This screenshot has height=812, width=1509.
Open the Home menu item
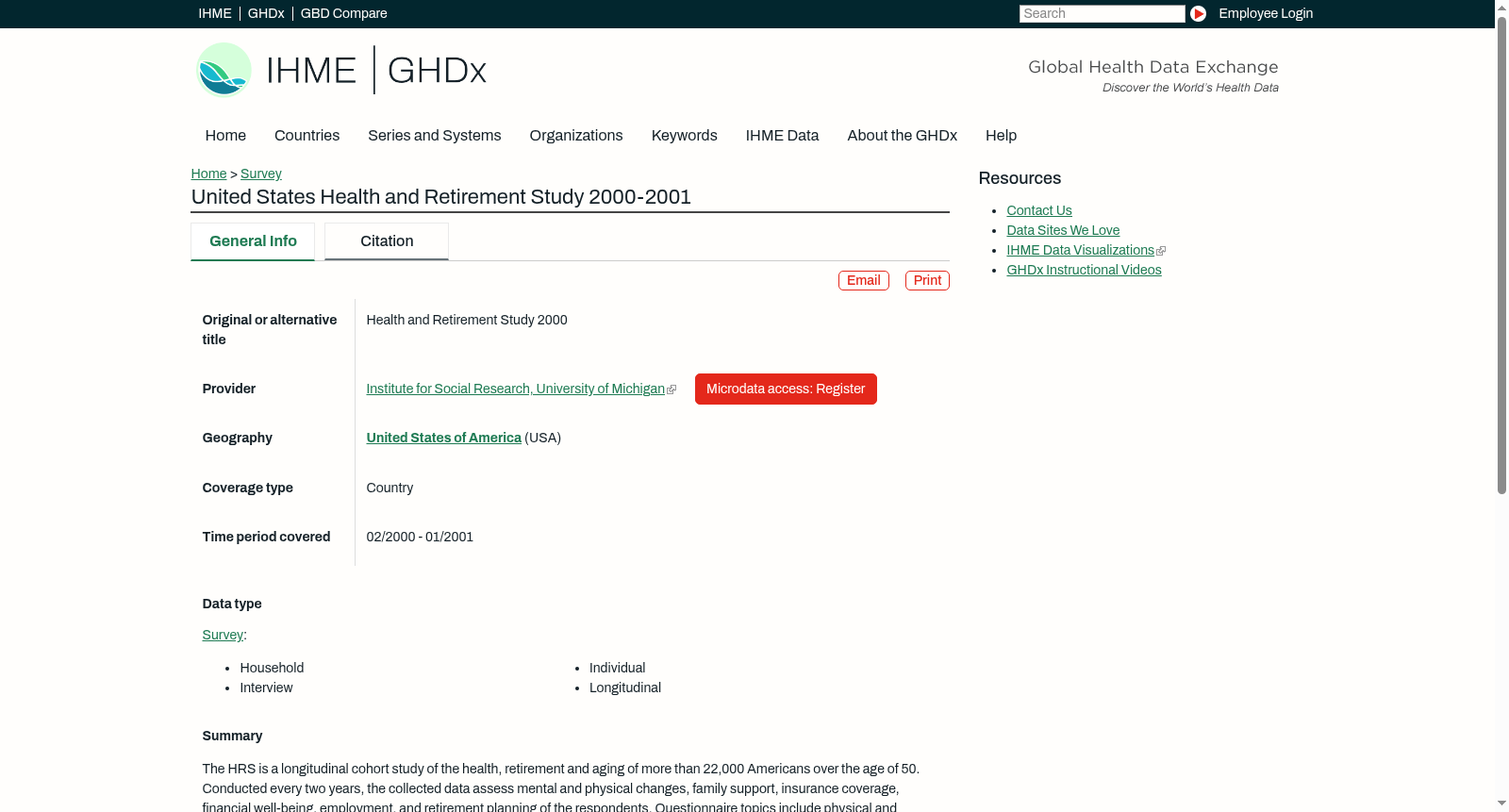(225, 136)
